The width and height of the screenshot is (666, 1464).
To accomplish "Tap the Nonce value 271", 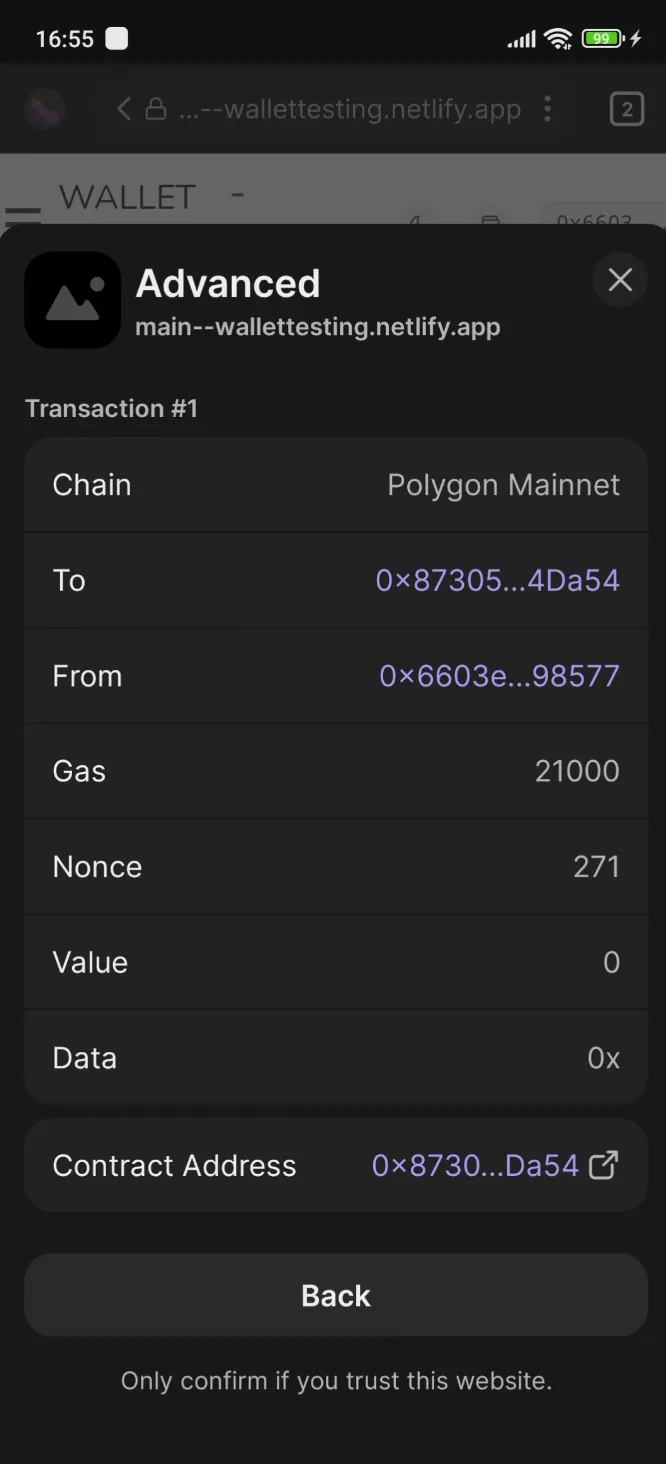I will coord(596,866).
